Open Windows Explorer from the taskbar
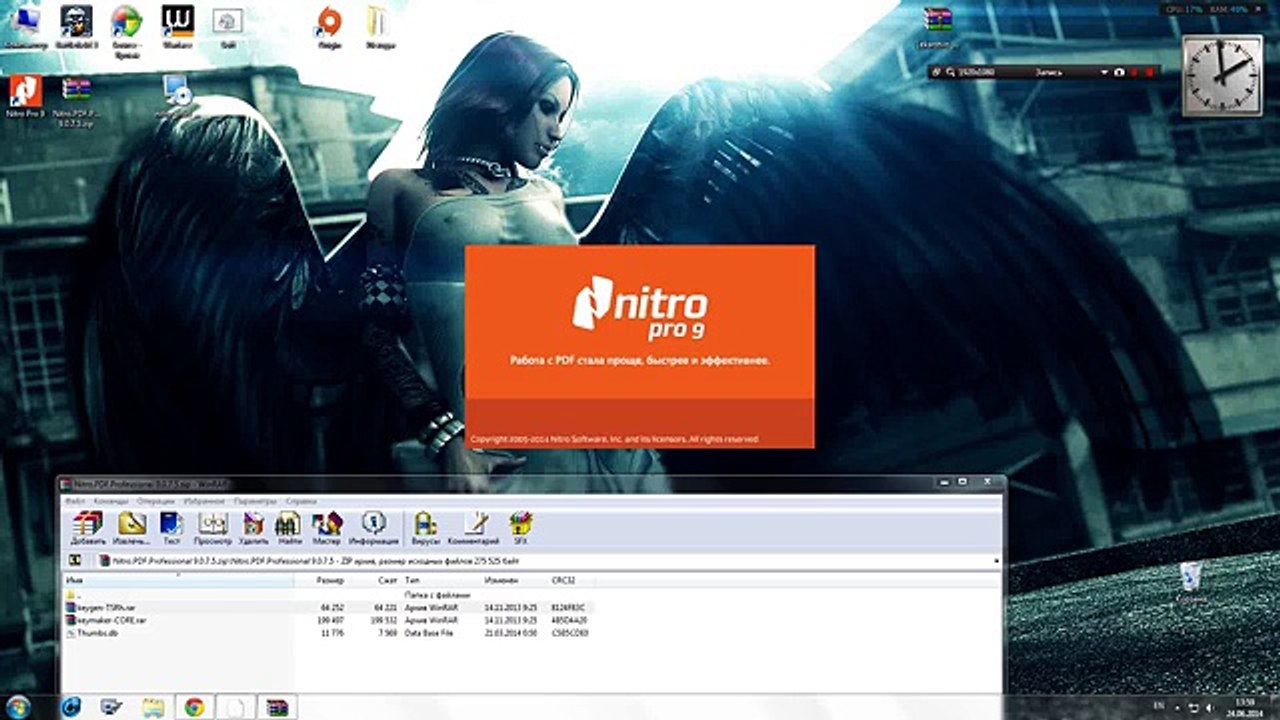Screen dimensions: 1280x720 152,707
